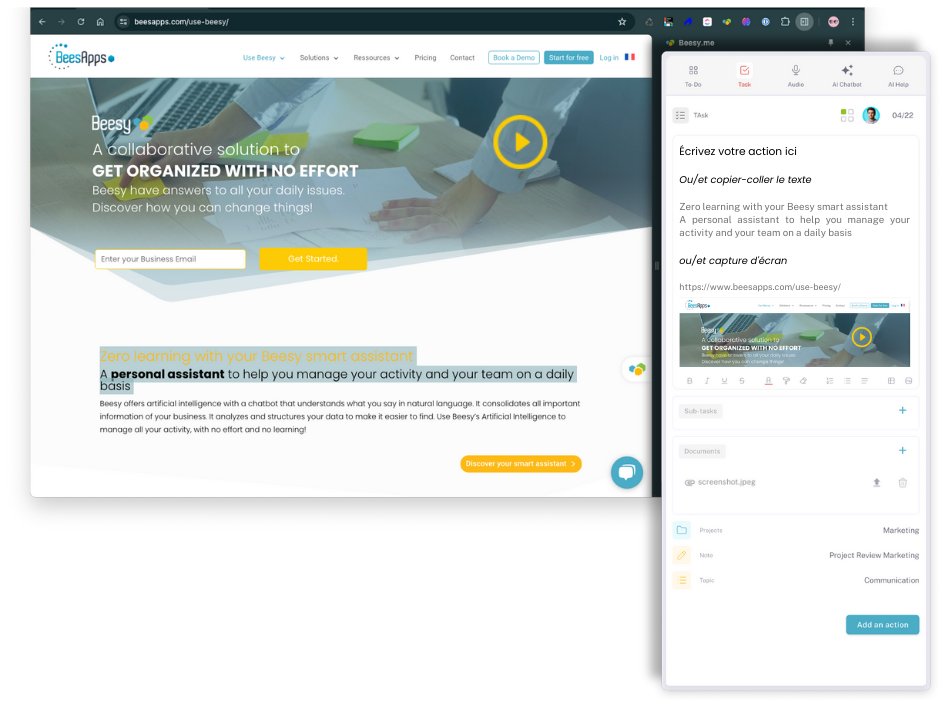The image size is (943, 723).
Task: Reload the page in browser
Action: pyautogui.click(x=81, y=22)
